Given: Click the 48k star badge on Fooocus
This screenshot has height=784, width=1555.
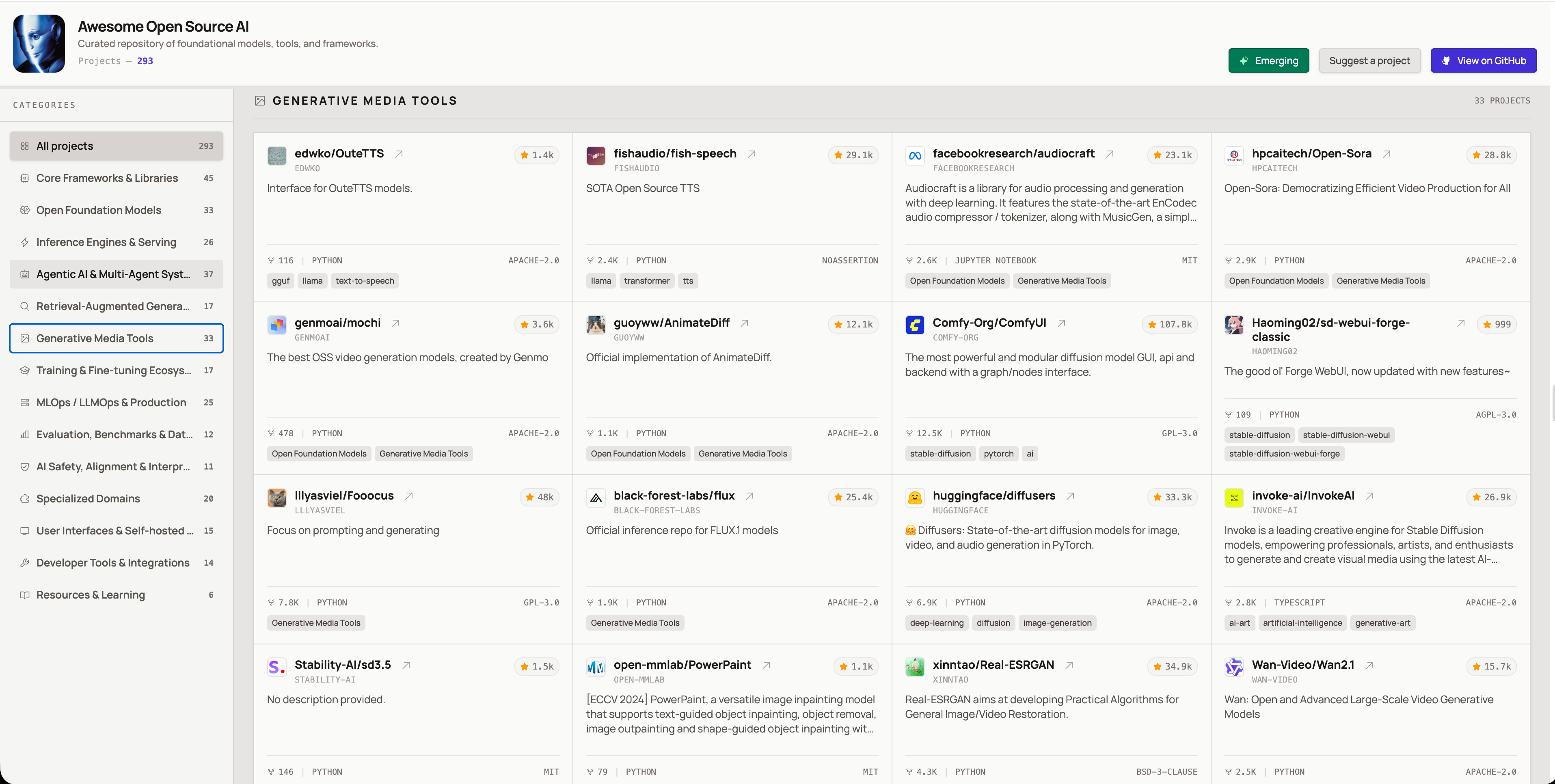Looking at the screenshot, I should click(540, 497).
